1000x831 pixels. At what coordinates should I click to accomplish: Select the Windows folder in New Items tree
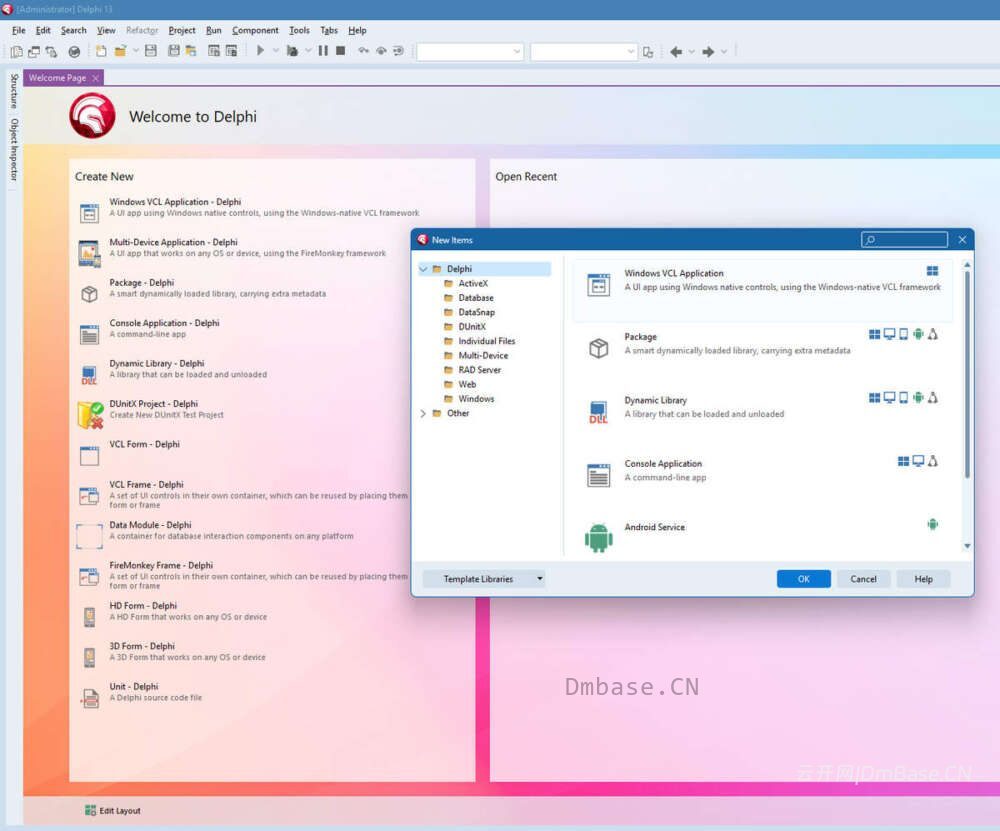(x=476, y=399)
